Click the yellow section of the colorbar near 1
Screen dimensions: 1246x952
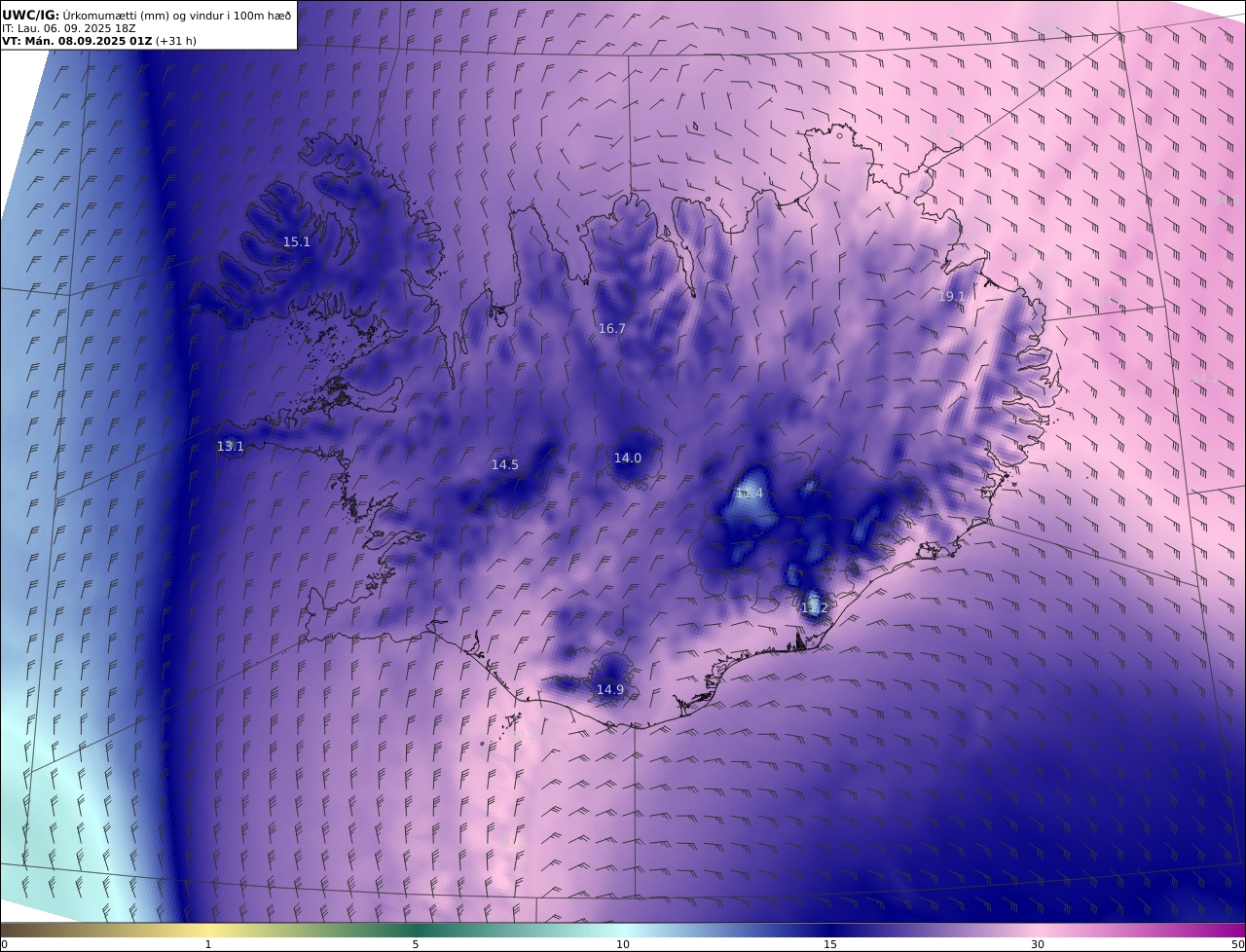pyautogui.click(x=208, y=930)
